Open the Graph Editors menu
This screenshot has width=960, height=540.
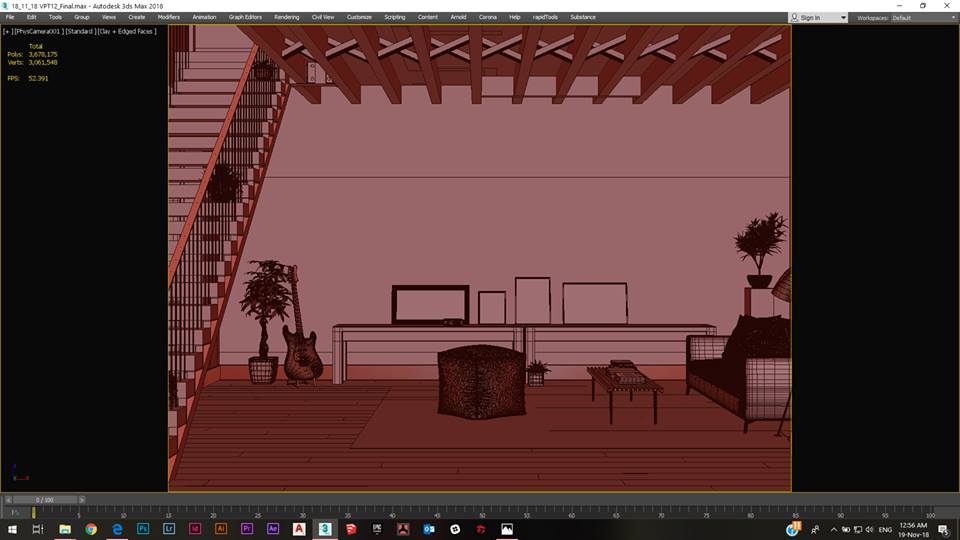245,17
